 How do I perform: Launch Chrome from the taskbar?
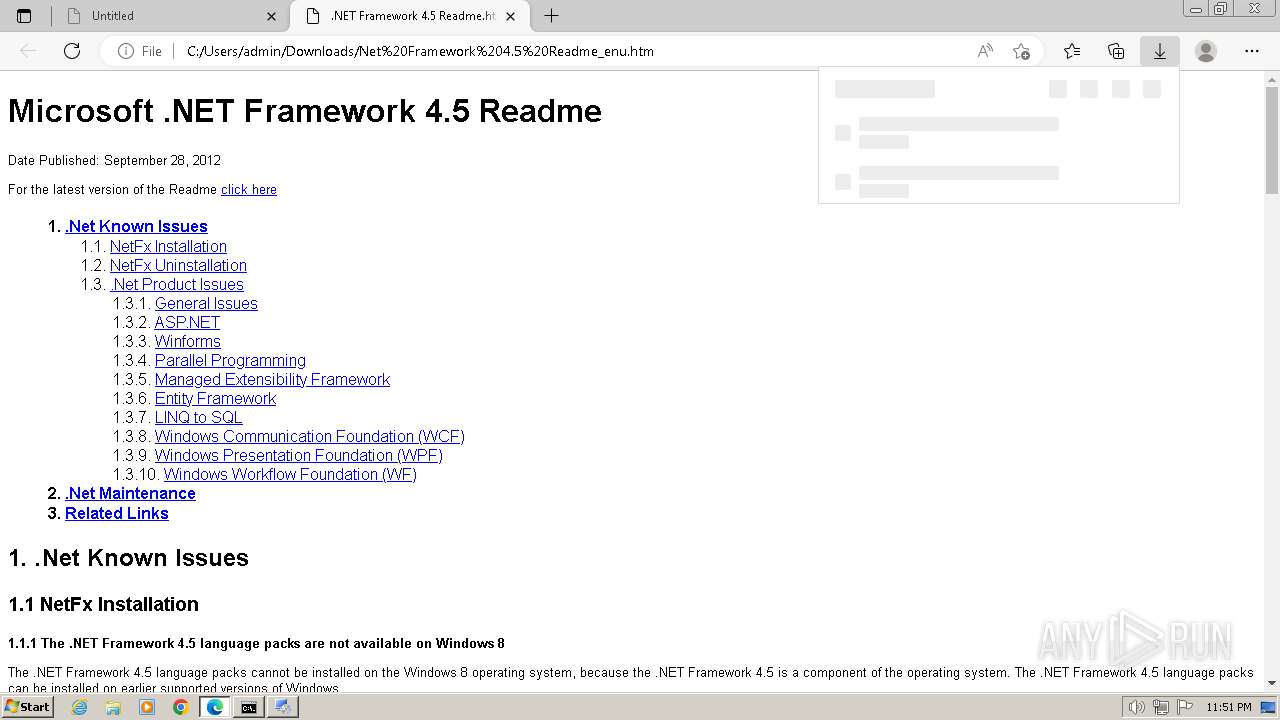181,707
